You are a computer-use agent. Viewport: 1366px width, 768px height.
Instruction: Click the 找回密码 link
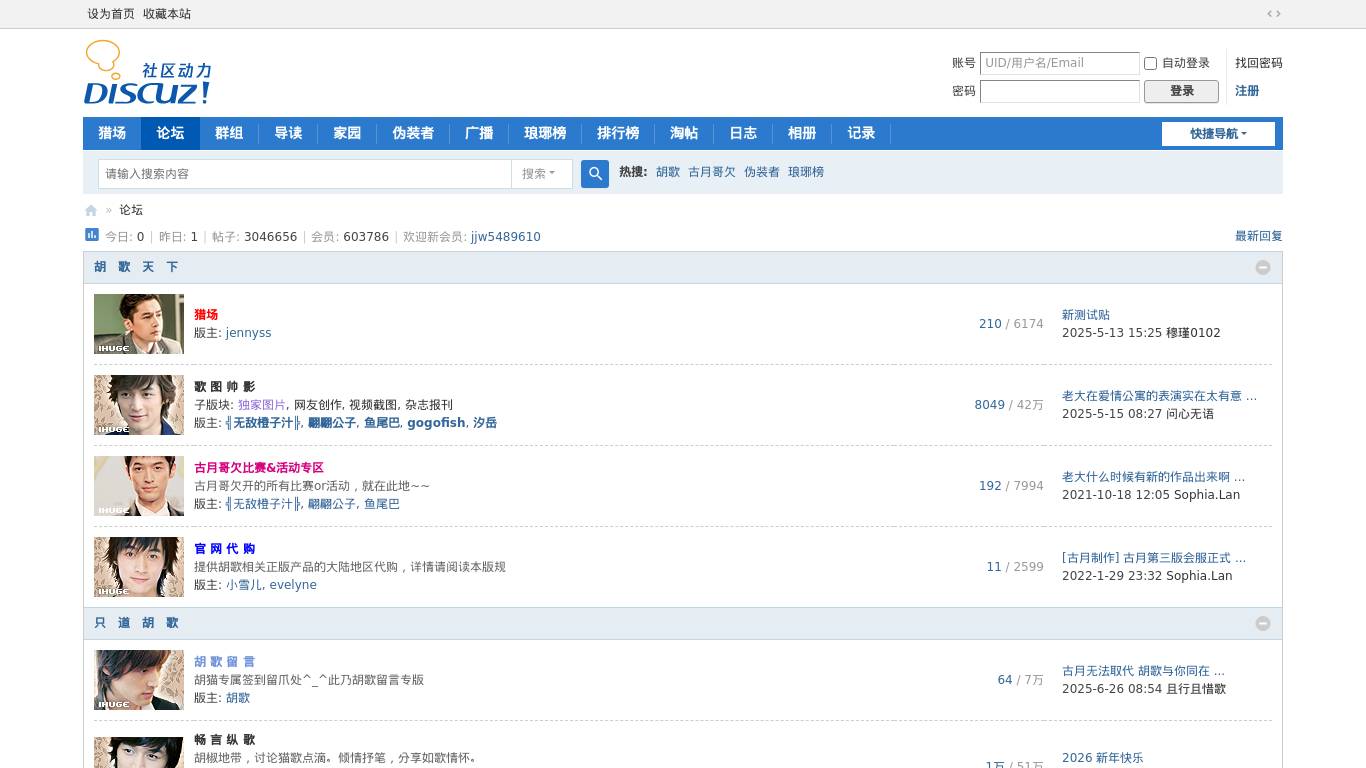point(1258,63)
